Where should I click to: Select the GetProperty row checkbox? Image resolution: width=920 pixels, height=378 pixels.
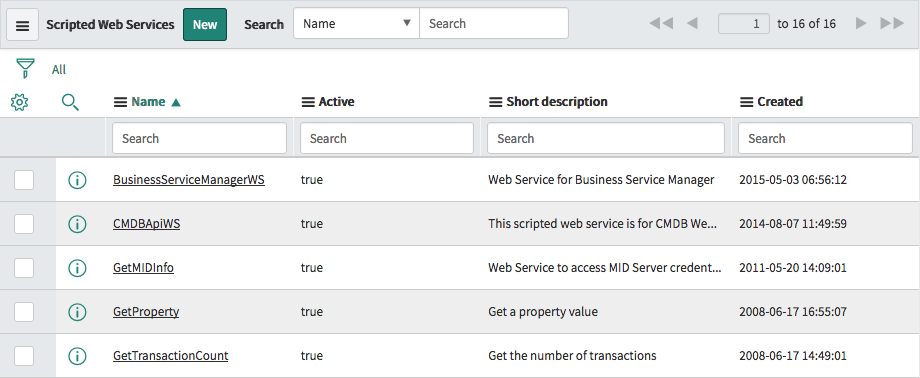click(24, 312)
